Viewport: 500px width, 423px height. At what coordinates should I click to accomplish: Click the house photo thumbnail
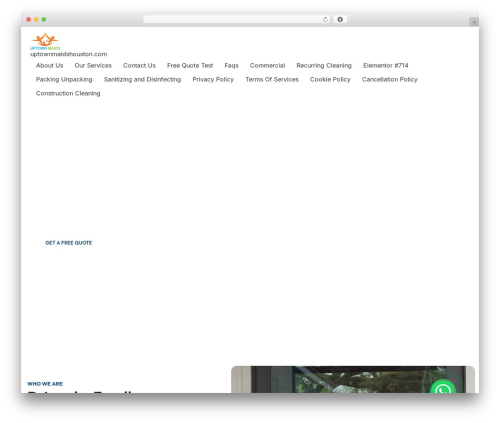pyautogui.click(x=353, y=379)
